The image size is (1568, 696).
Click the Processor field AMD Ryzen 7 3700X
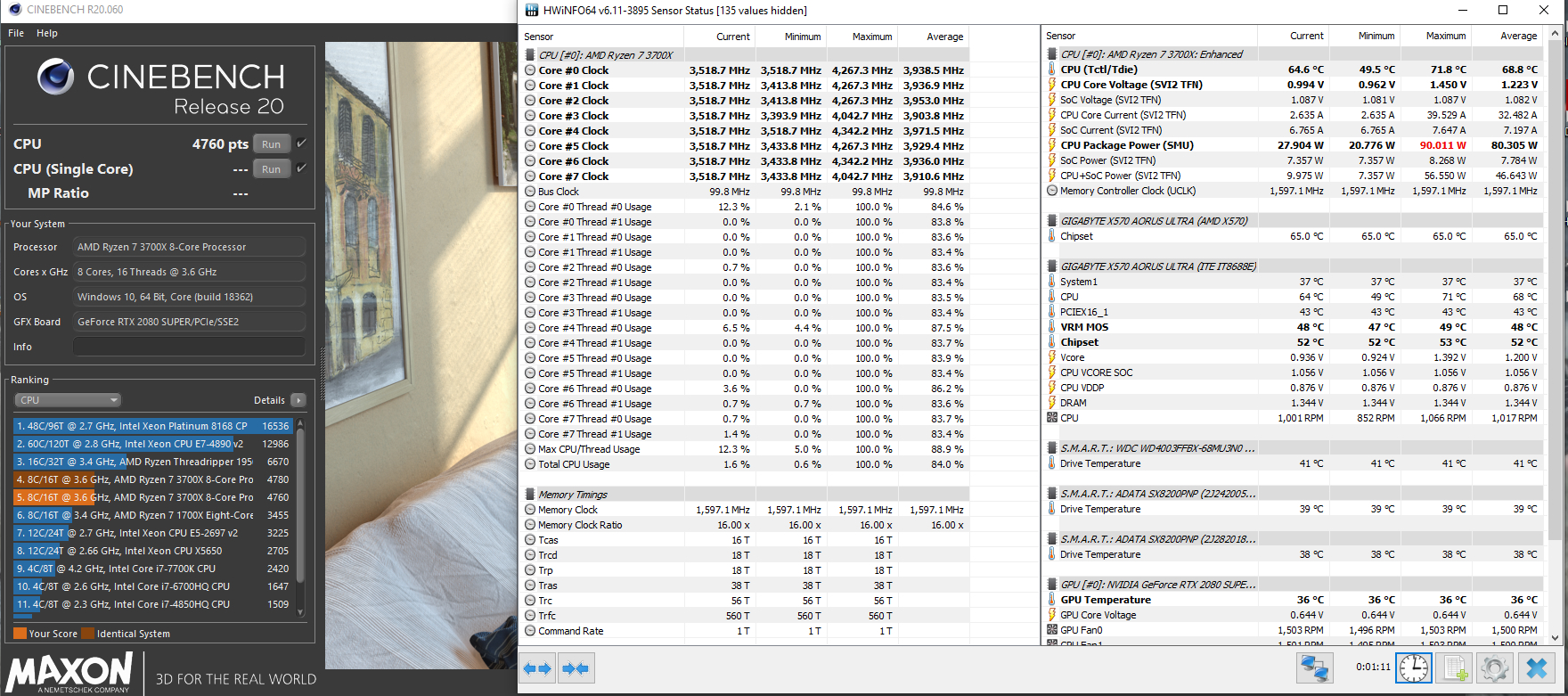pyautogui.click(x=189, y=247)
